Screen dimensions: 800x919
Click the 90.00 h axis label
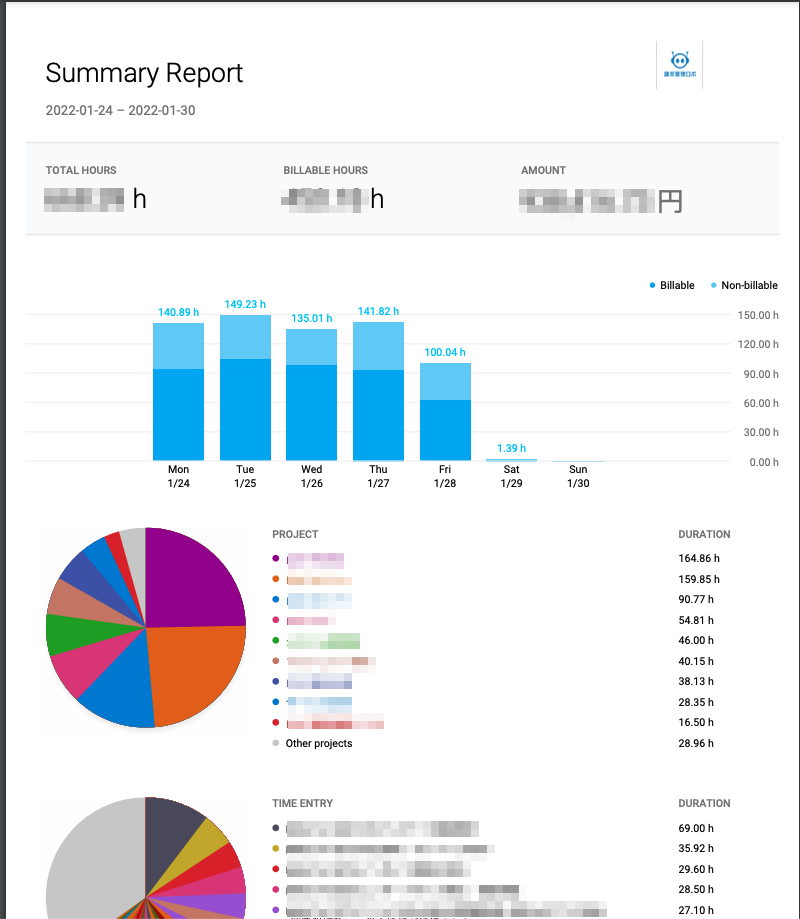tap(761, 374)
